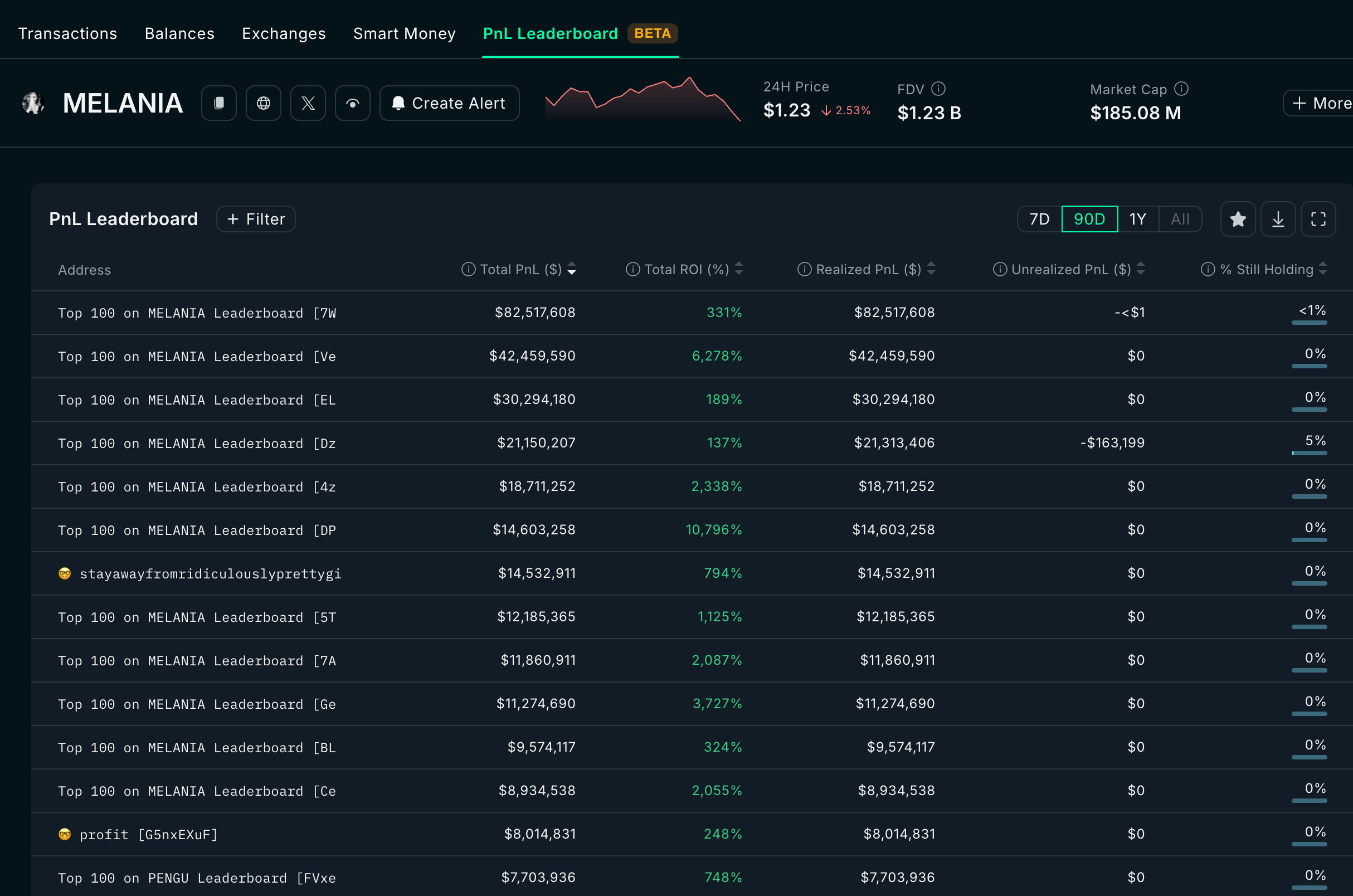Click Total PnL value $30,294,180

tap(534, 400)
